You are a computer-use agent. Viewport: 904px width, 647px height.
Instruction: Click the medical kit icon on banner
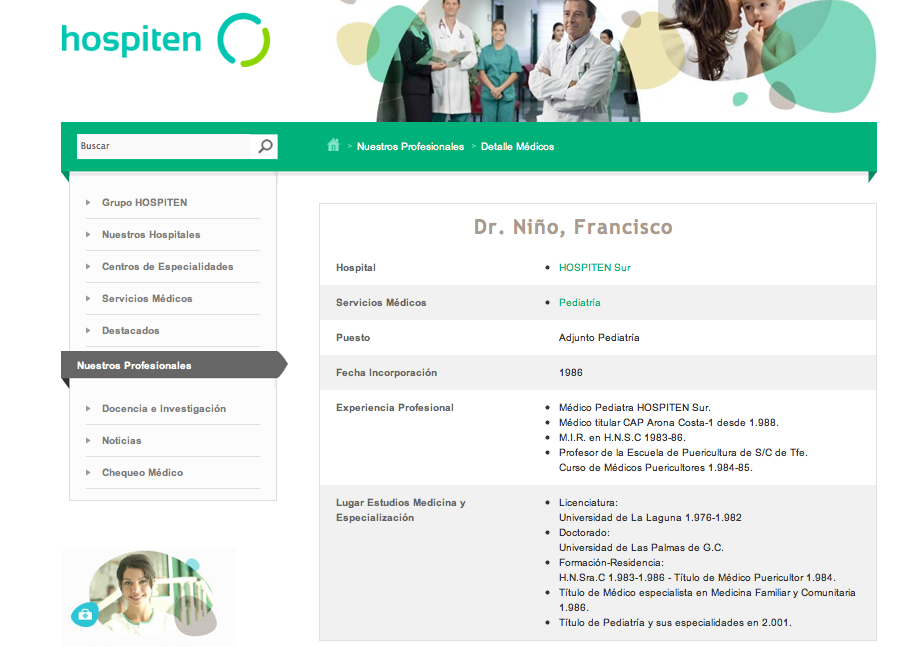84,615
